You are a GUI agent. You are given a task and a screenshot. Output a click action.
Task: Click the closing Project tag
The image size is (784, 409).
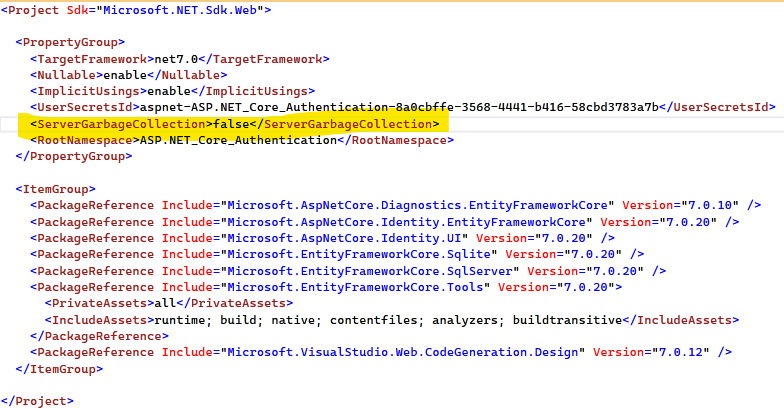(38, 402)
